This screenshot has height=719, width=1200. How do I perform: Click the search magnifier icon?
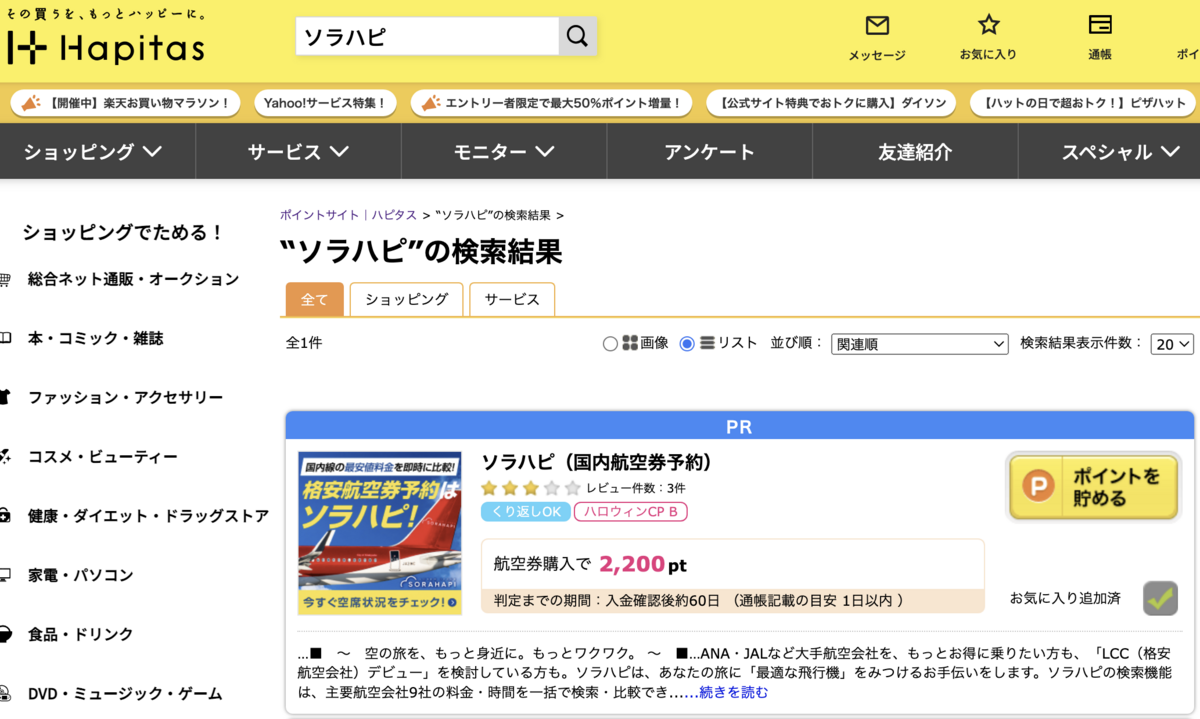point(576,35)
